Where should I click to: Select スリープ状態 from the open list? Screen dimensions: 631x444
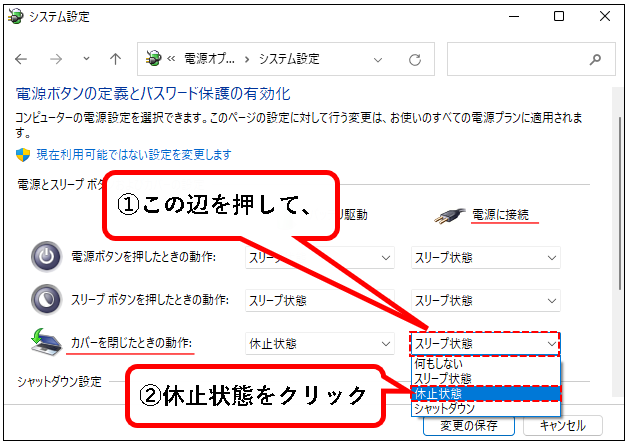486,378
